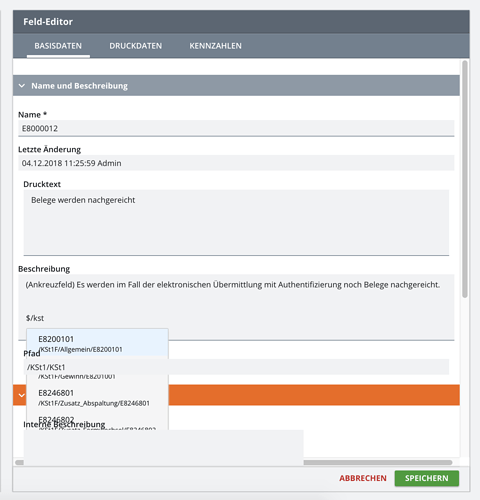480x500 pixels.
Task: Click the Interne Beschreibung text area
Action: coord(163,447)
